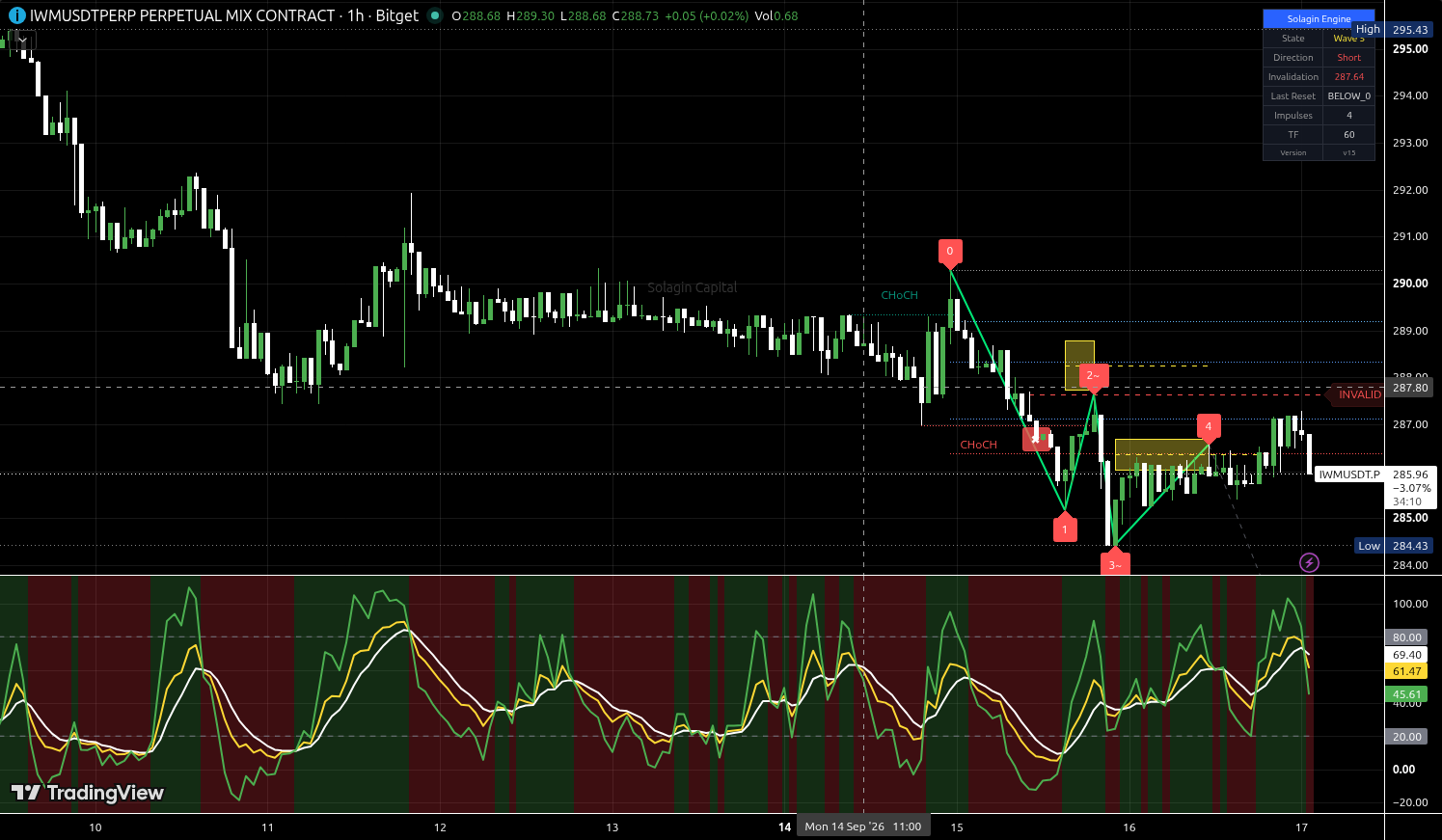Click the Mon 14 Sep '26 11:00 time label
The image size is (1442, 840).
point(863,826)
